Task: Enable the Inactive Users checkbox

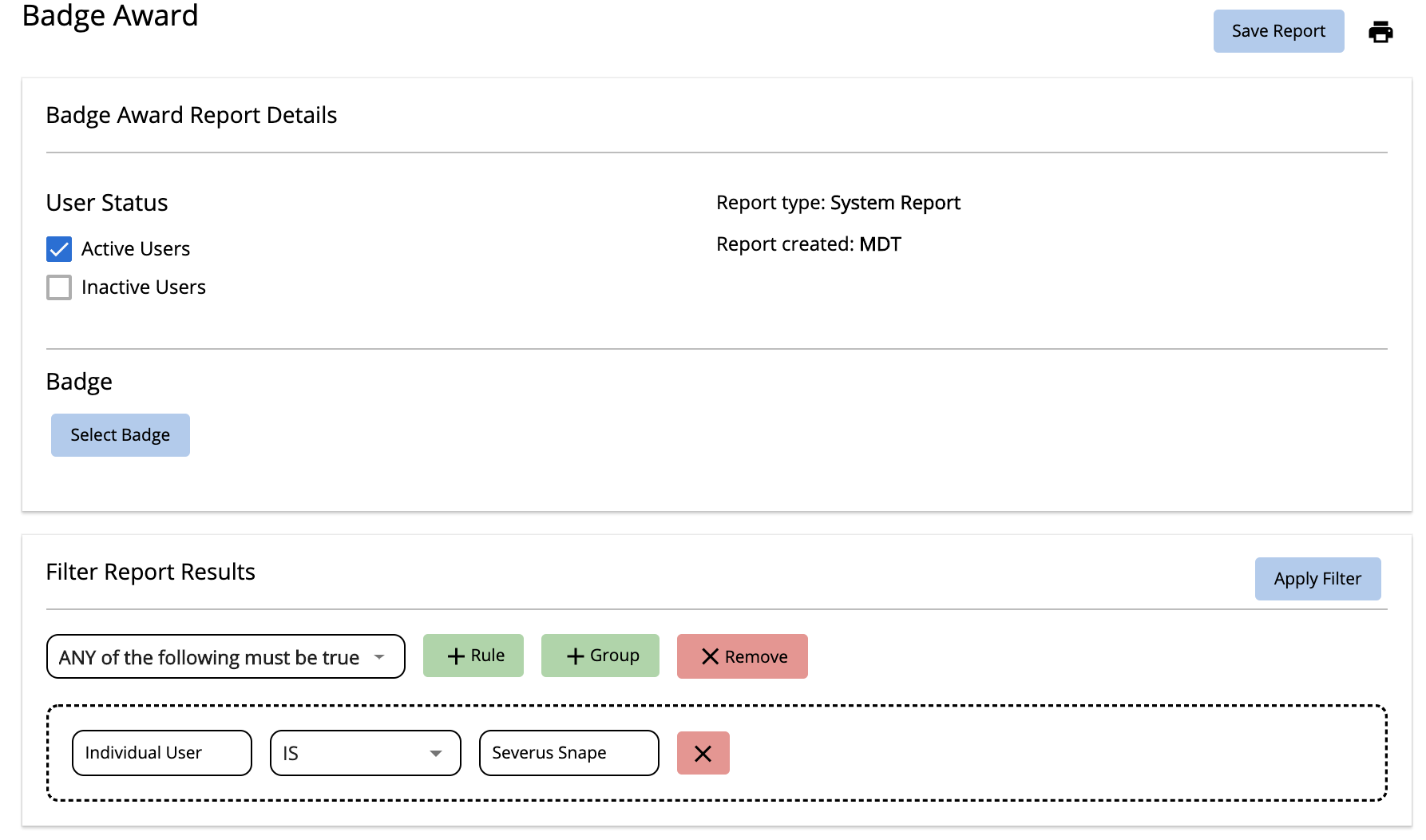Action: [59, 287]
